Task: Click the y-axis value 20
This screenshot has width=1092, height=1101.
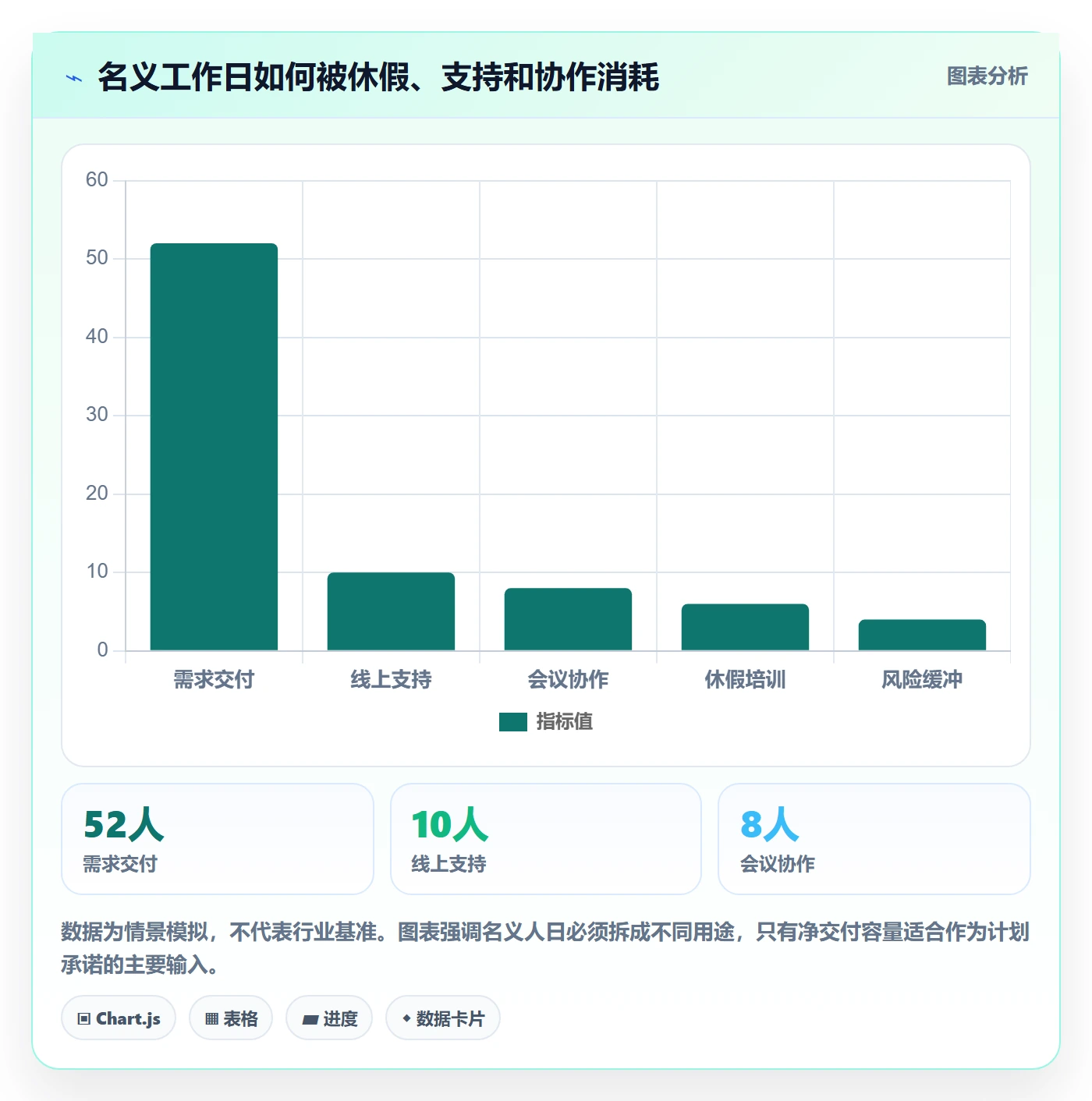Action: [97, 494]
